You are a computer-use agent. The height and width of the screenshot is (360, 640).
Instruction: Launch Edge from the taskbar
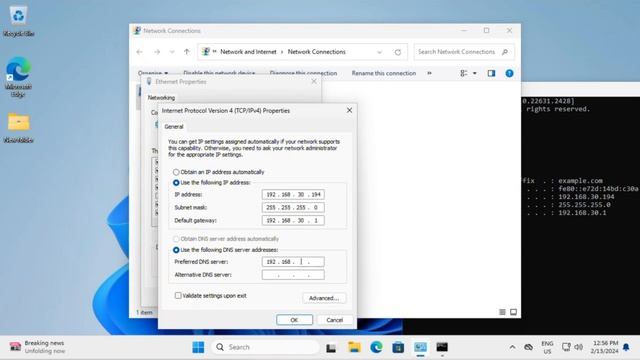(x=376, y=347)
